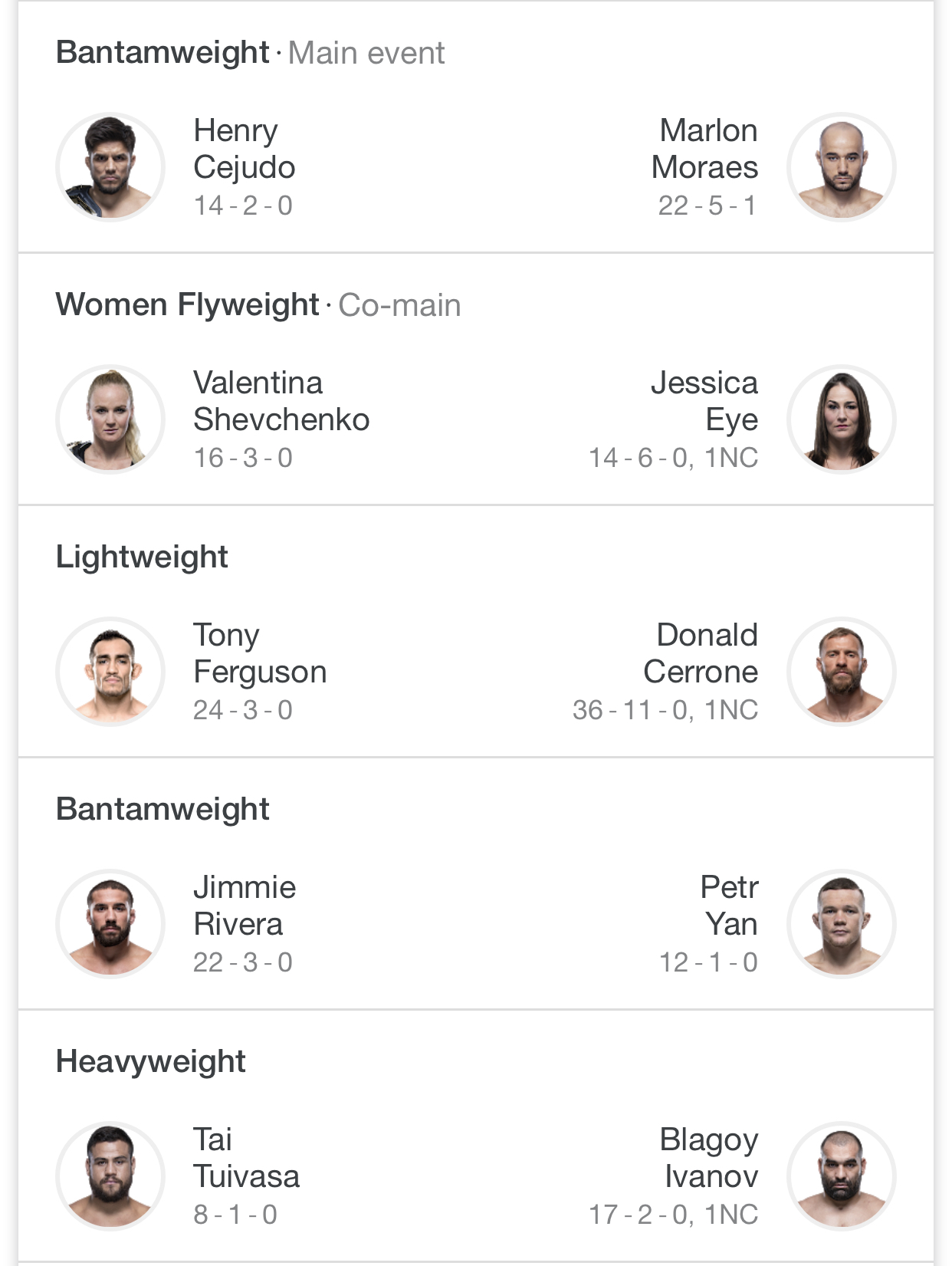Tap Jimmie Rivera's fighter avatar
Screen dimensions: 952x1266
click(x=110, y=924)
